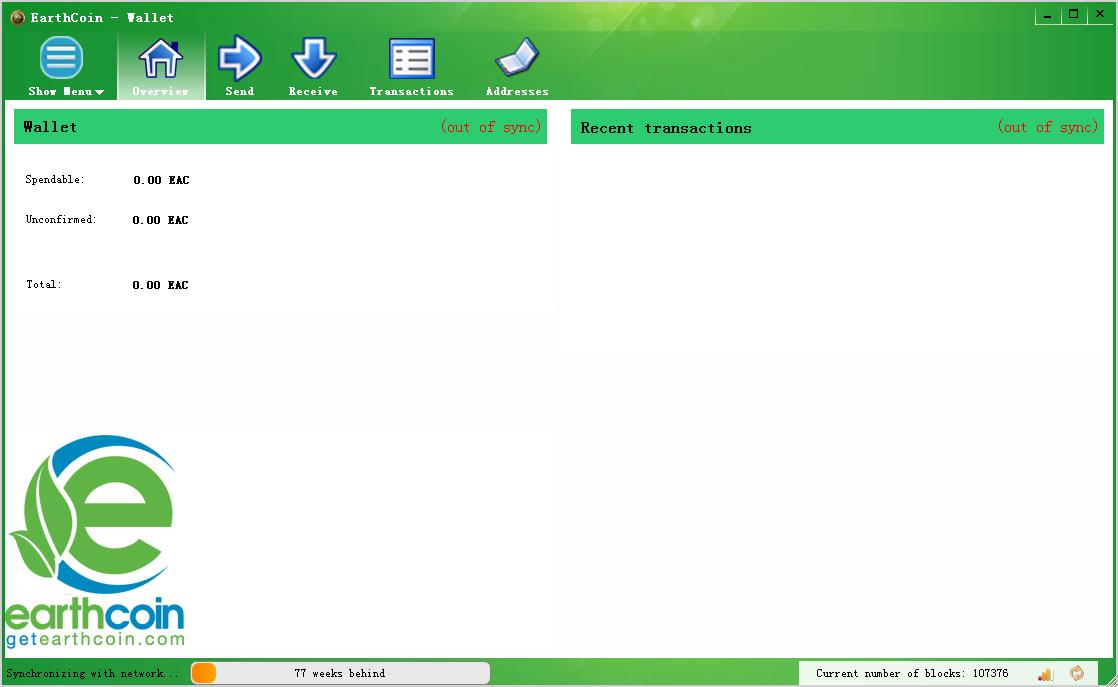Click the EarthCoin app icon in title bar
The image size is (1118, 687).
tap(18, 17)
